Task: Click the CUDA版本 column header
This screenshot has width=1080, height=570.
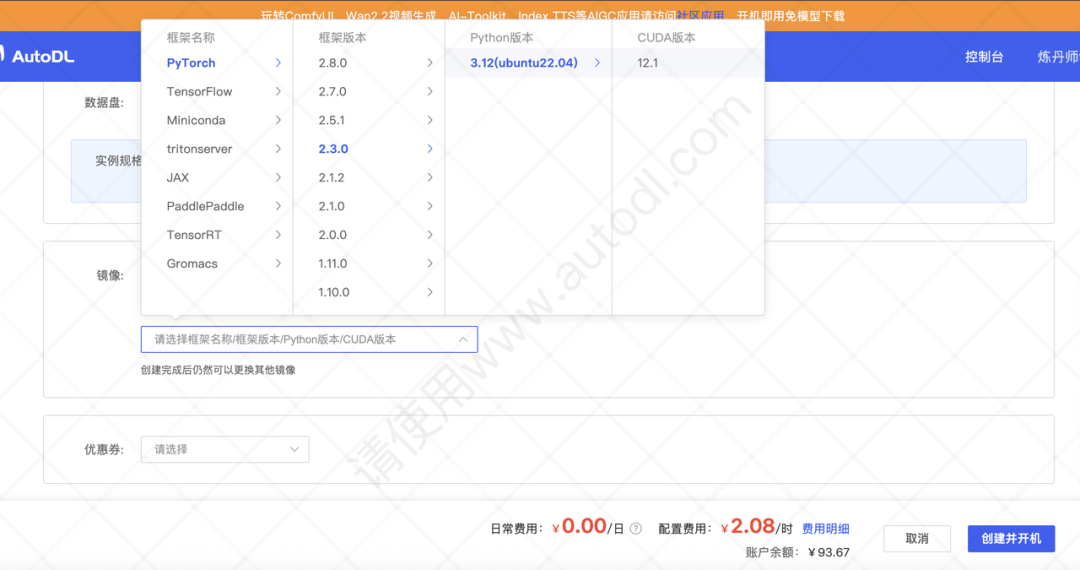Action: [666, 38]
